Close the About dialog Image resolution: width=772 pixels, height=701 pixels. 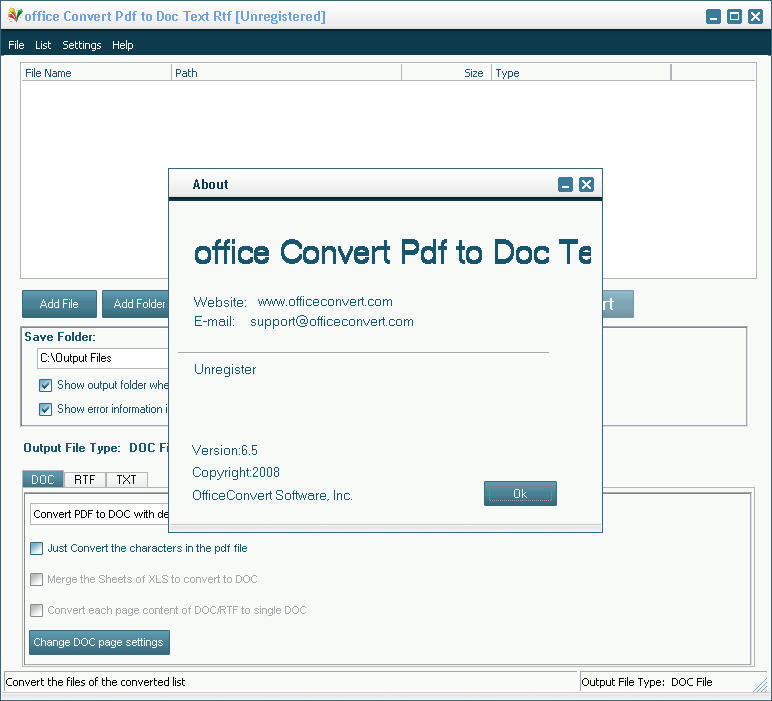pyautogui.click(x=586, y=185)
